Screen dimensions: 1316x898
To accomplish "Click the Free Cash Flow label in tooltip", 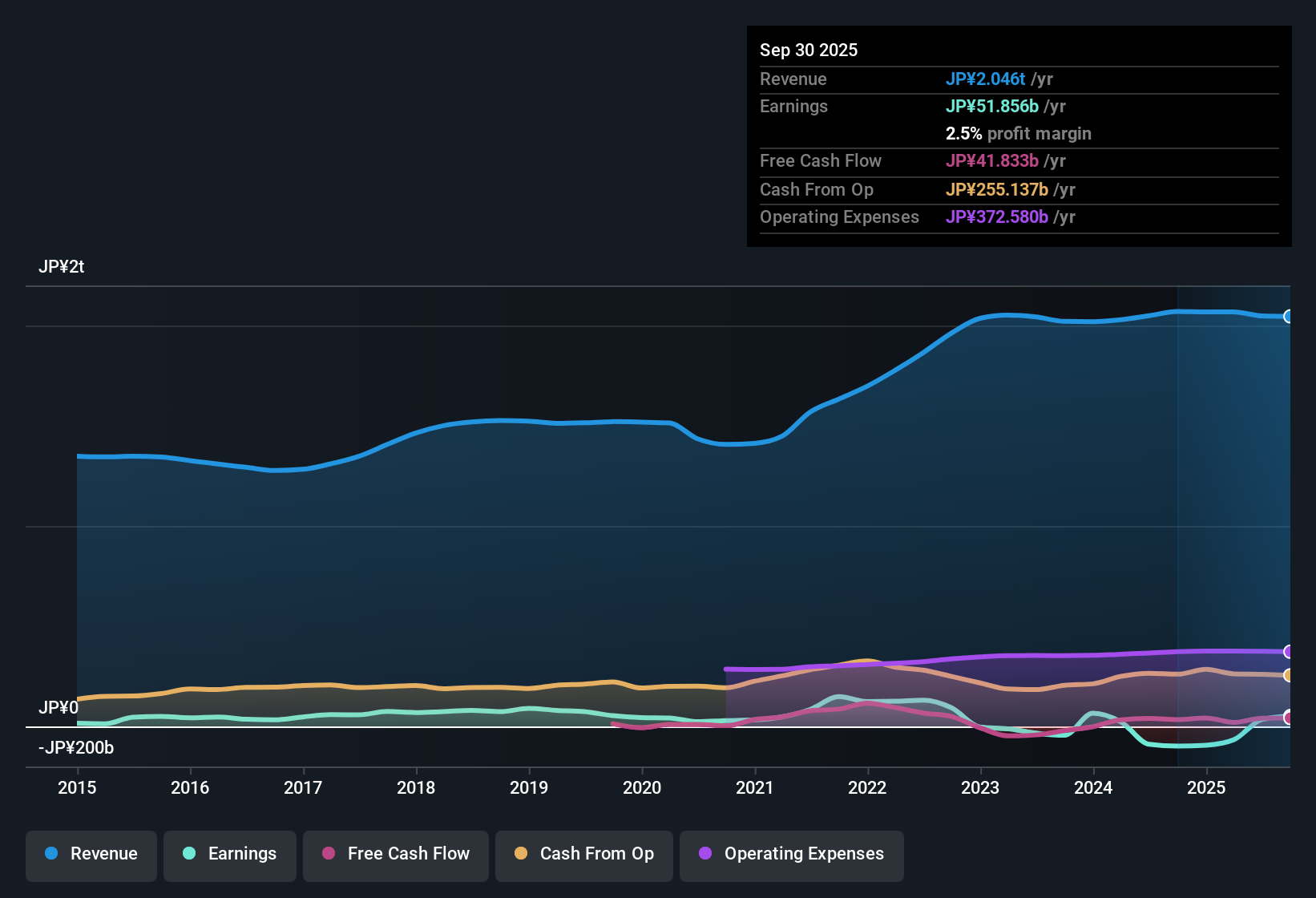I will [x=821, y=161].
